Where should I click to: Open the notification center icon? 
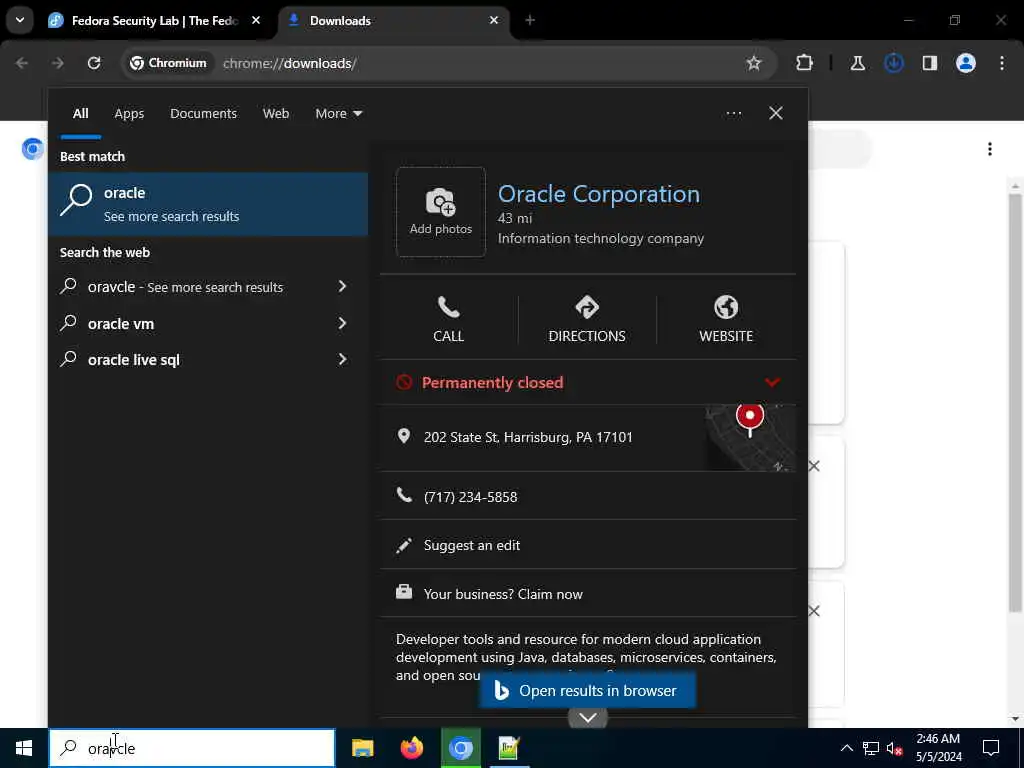pos(991,748)
